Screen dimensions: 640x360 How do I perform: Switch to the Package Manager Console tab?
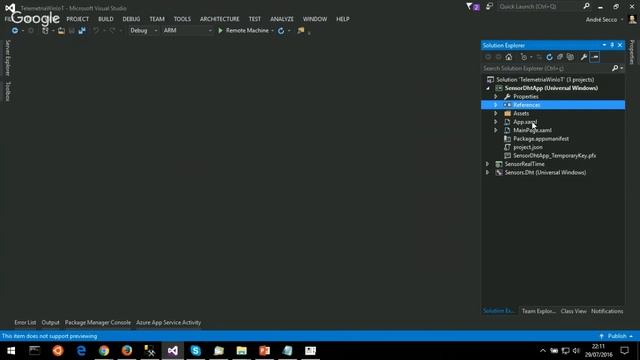click(98, 322)
